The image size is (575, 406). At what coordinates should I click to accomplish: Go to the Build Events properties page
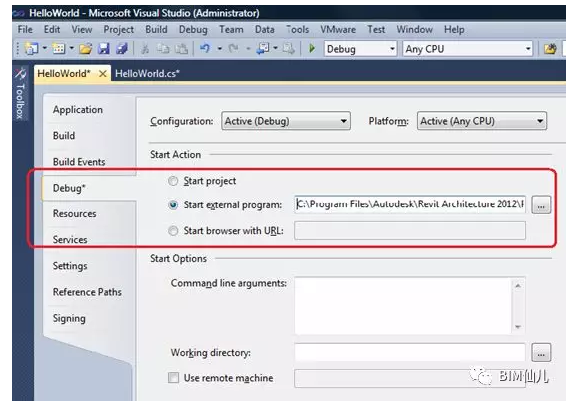79,162
